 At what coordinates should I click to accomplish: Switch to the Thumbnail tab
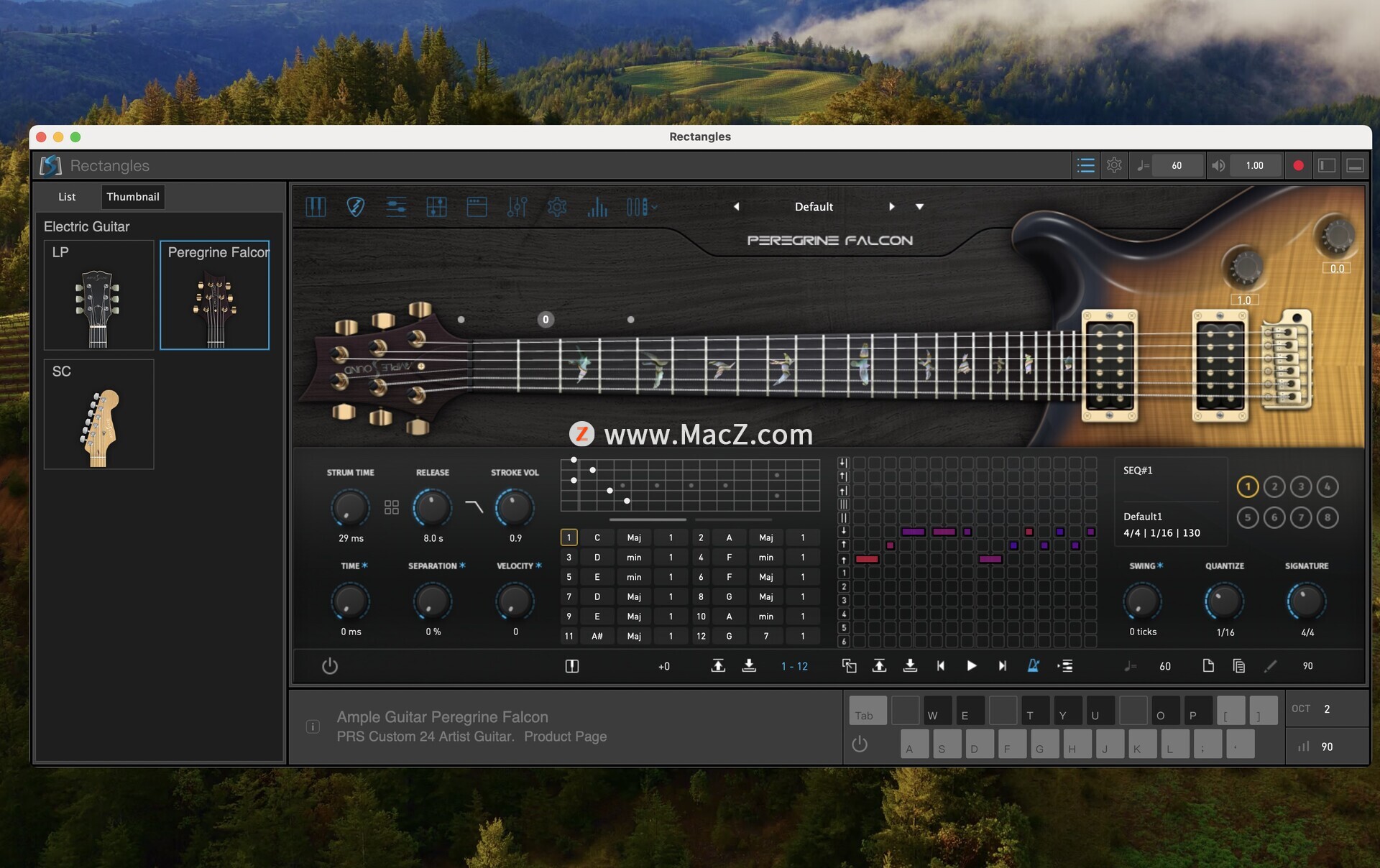point(133,197)
